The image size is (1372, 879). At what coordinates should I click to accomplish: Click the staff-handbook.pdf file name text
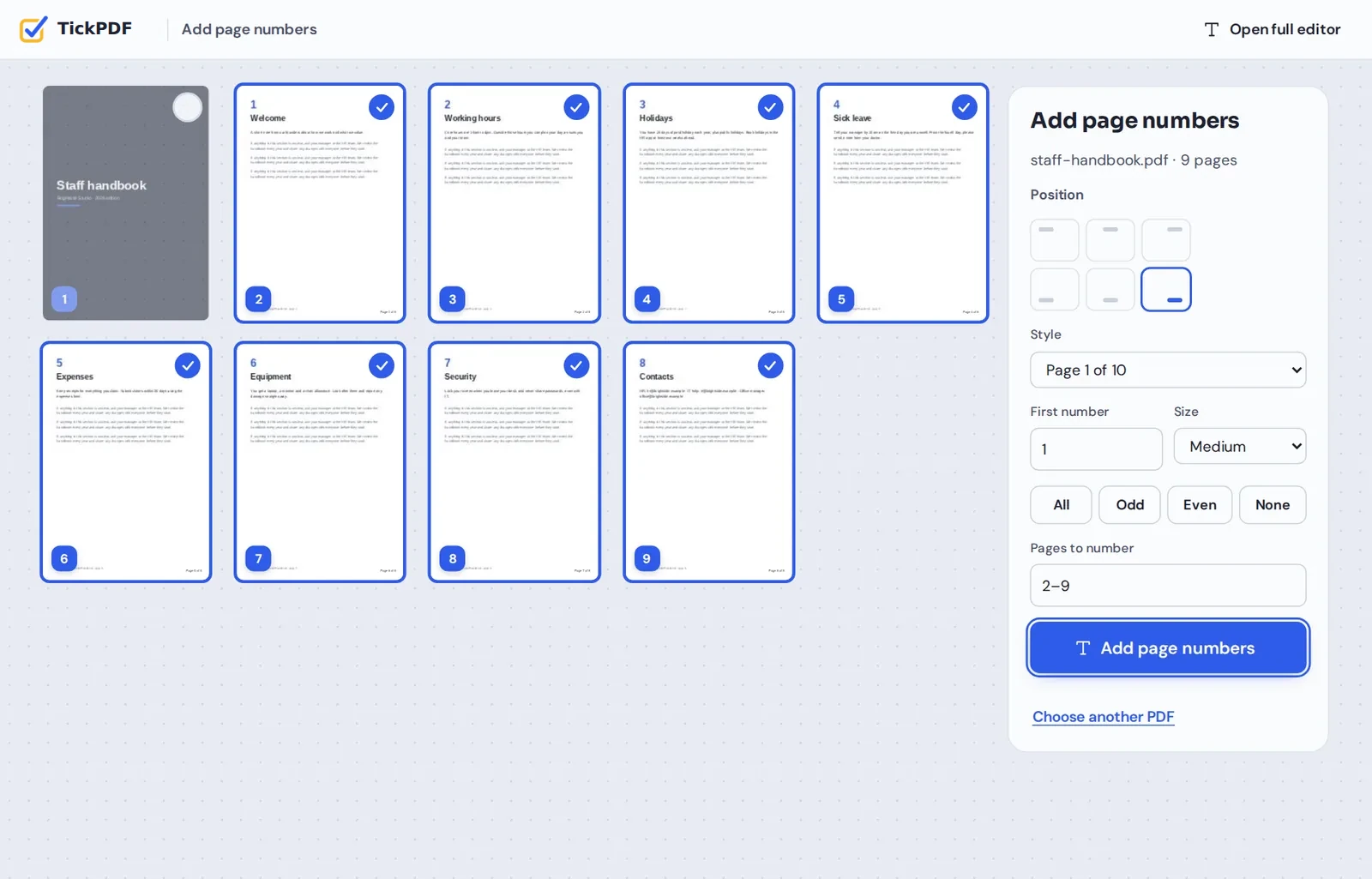pyautogui.click(x=1099, y=160)
